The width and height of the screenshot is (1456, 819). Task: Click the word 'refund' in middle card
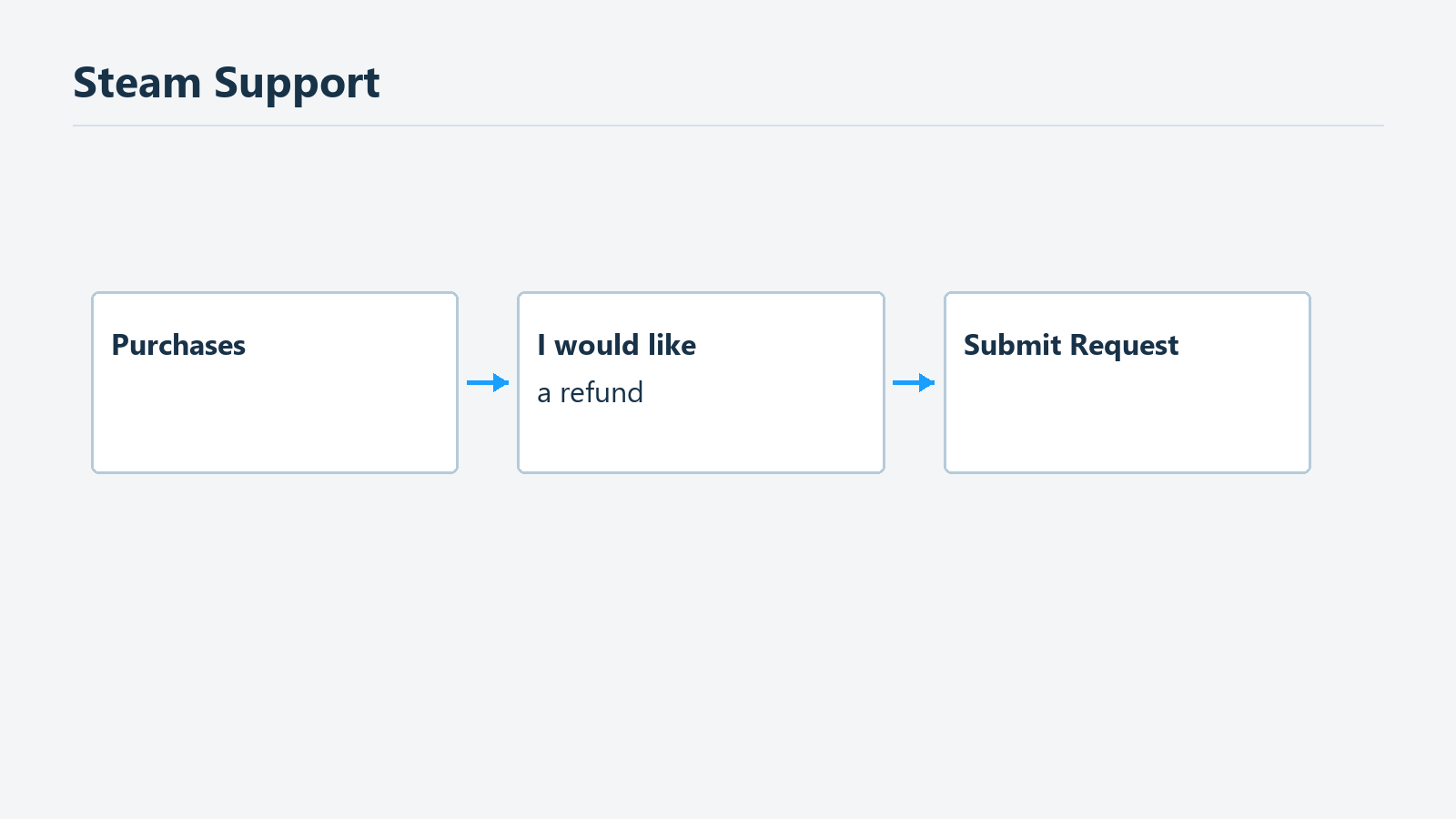click(602, 392)
